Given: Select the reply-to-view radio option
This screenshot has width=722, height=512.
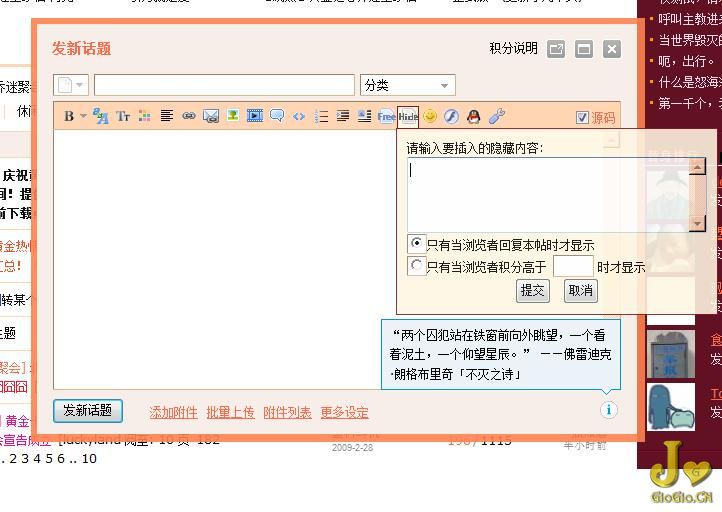Looking at the screenshot, I should point(417,243).
